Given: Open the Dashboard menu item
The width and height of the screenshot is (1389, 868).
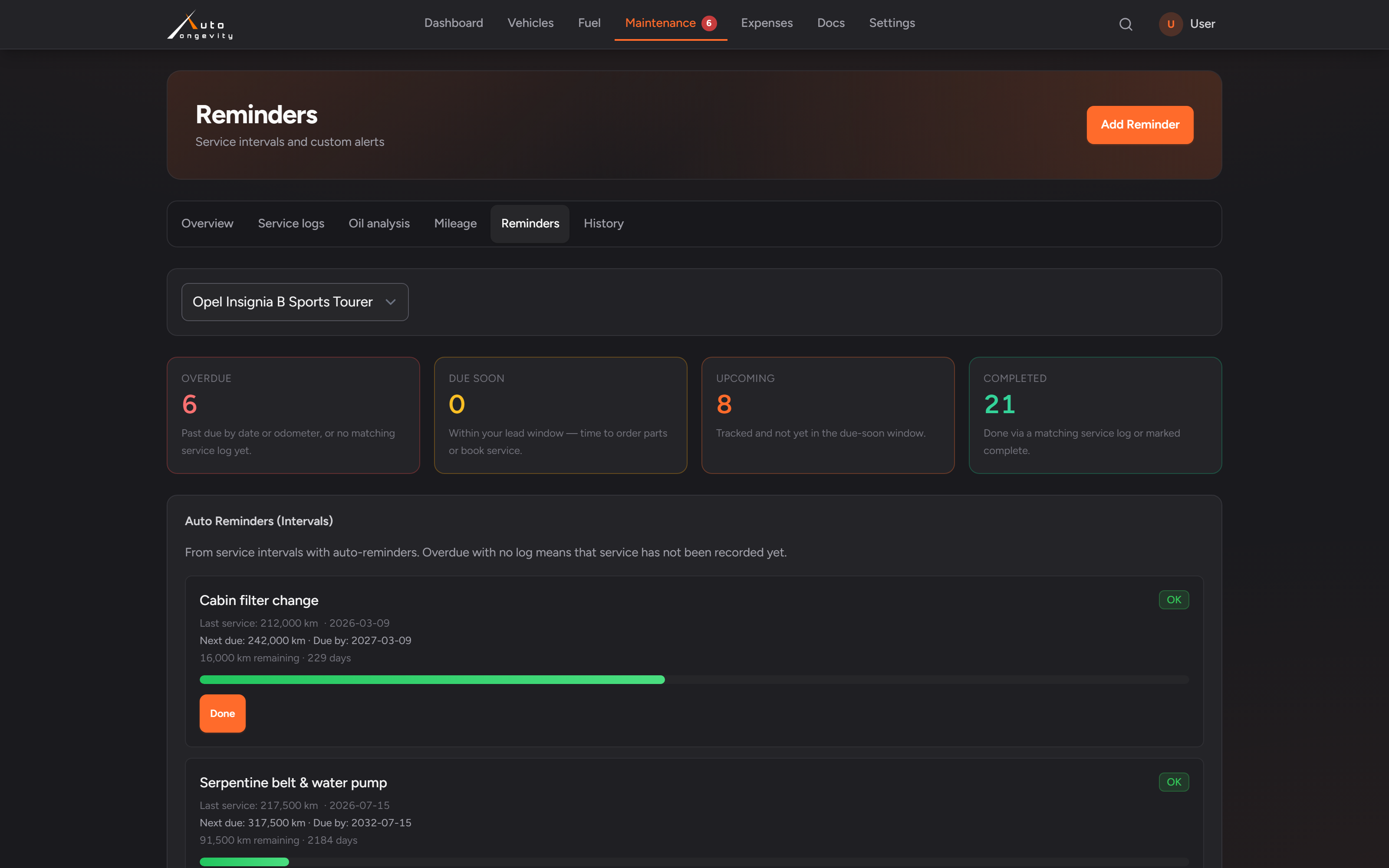Looking at the screenshot, I should click(454, 23).
